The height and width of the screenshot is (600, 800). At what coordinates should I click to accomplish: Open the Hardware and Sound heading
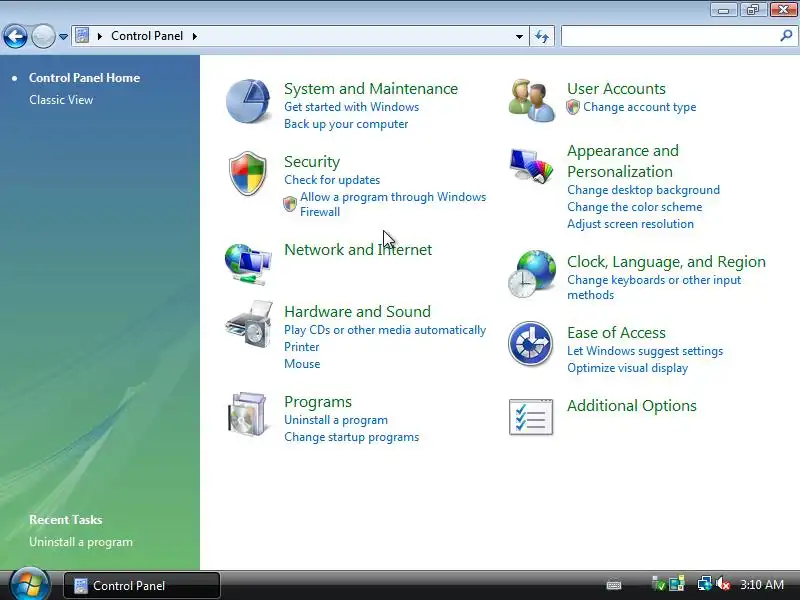357,312
